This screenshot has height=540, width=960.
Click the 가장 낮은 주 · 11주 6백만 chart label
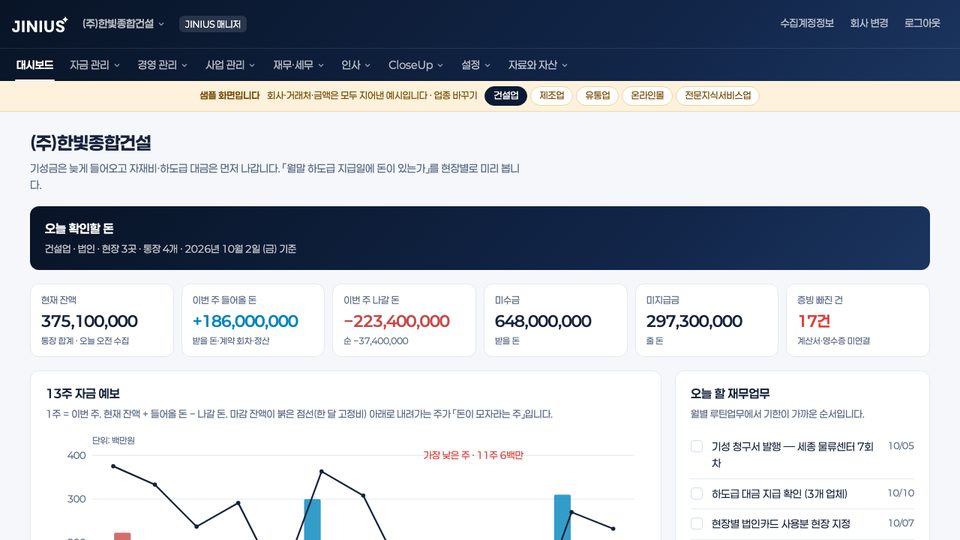473,455
